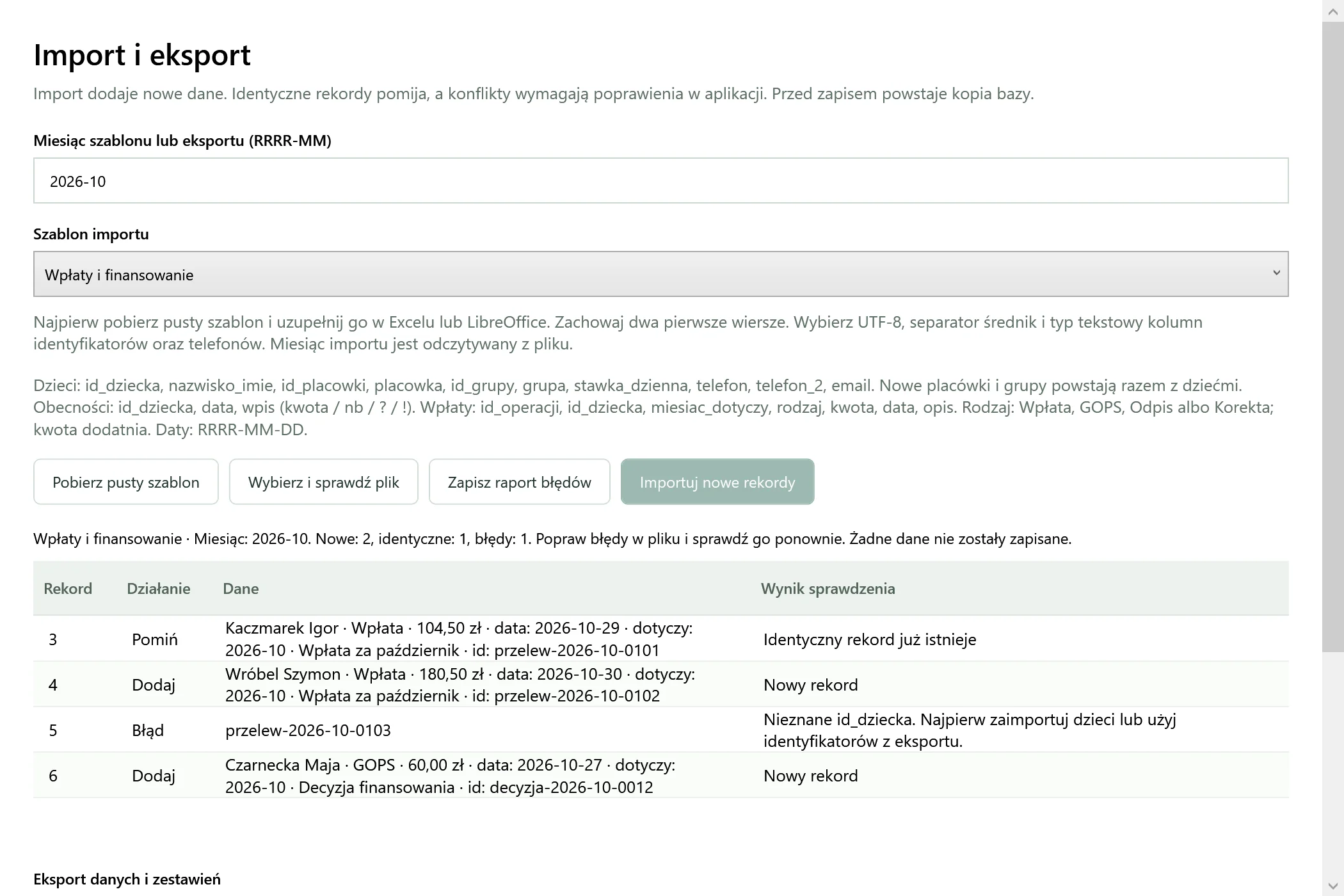Click the vertical scrollbar thumb
This screenshot has width=1344, height=896.
point(1333,337)
